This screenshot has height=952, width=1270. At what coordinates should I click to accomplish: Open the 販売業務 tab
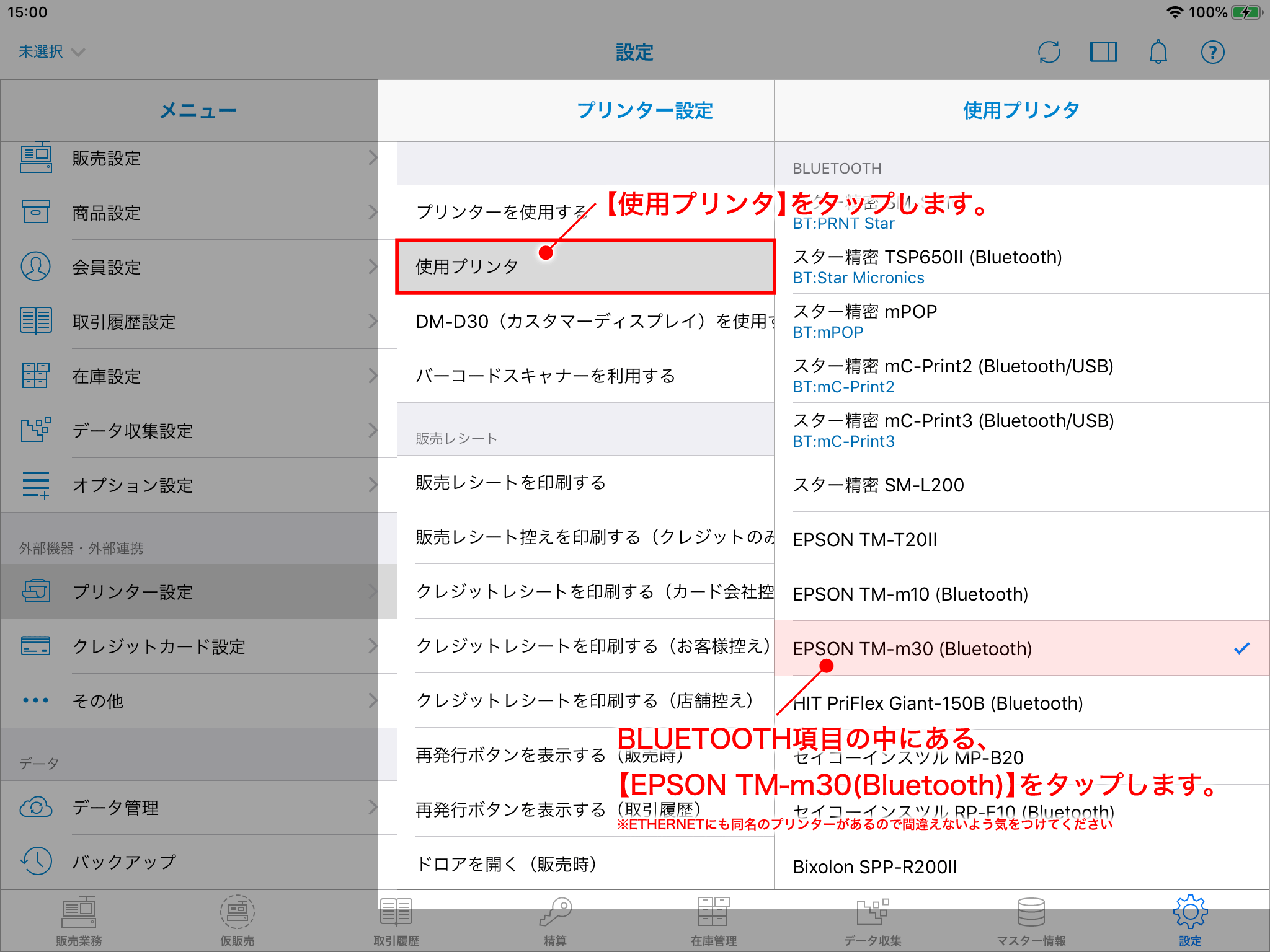click(79, 922)
